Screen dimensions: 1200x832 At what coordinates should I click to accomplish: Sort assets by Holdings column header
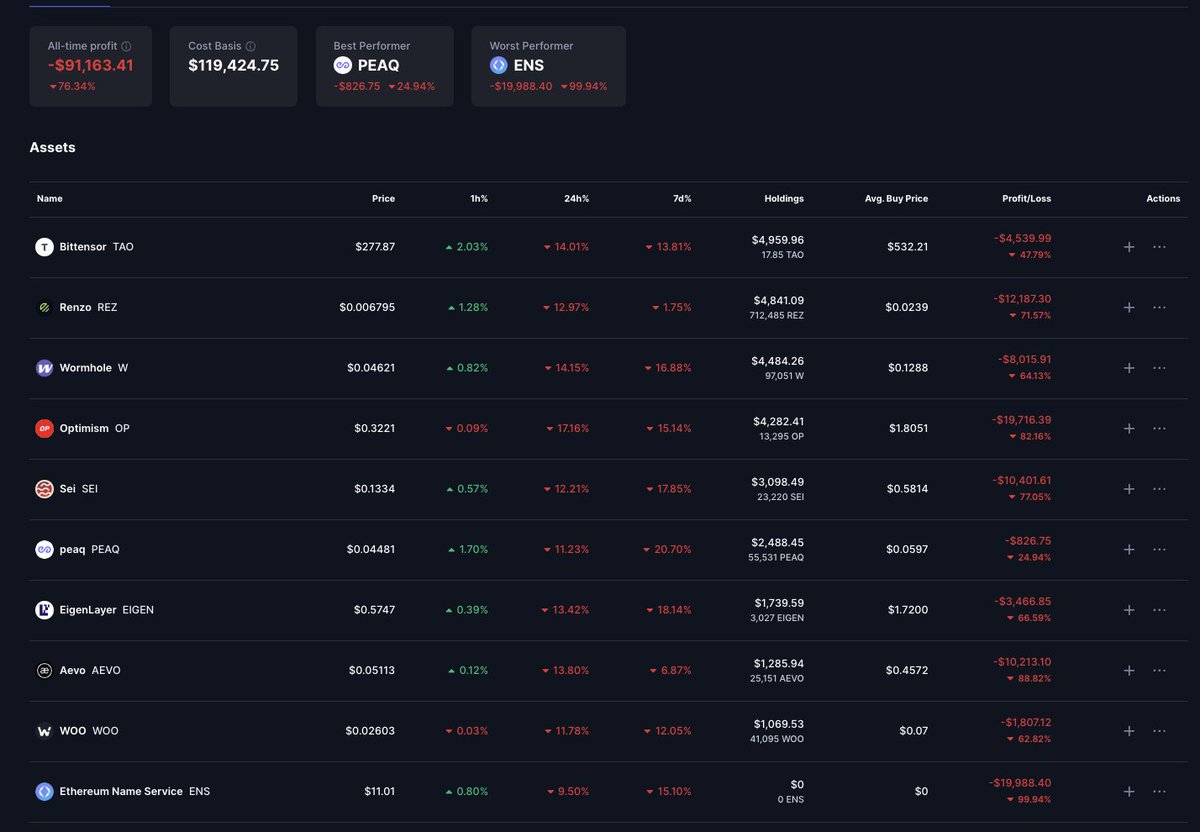(x=783, y=199)
